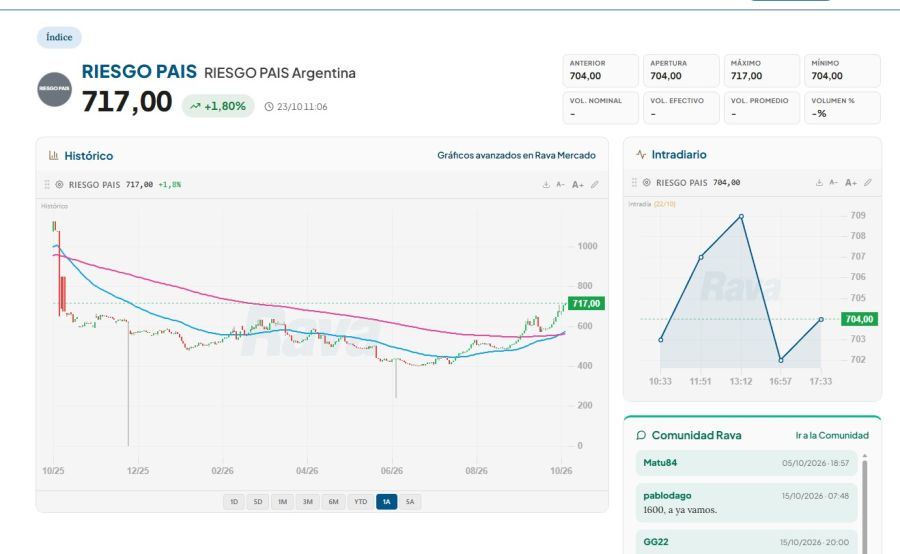Select the pencil draw tool on Intradiario chart
The height and width of the screenshot is (554, 900).
[x=868, y=183]
